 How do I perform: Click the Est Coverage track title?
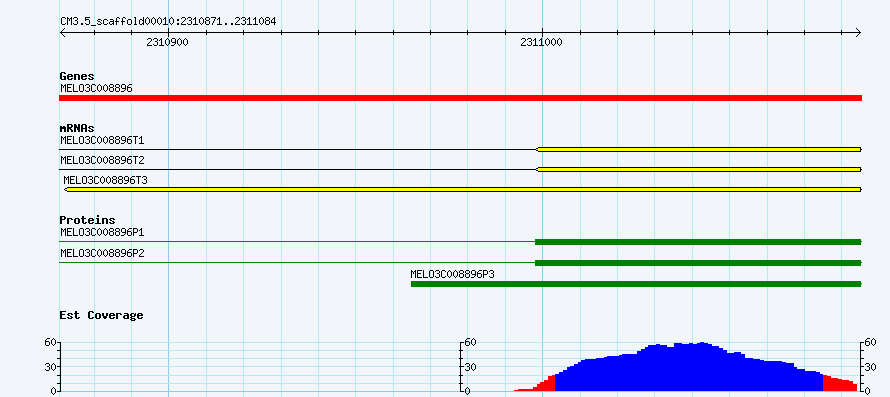[x=102, y=315]
